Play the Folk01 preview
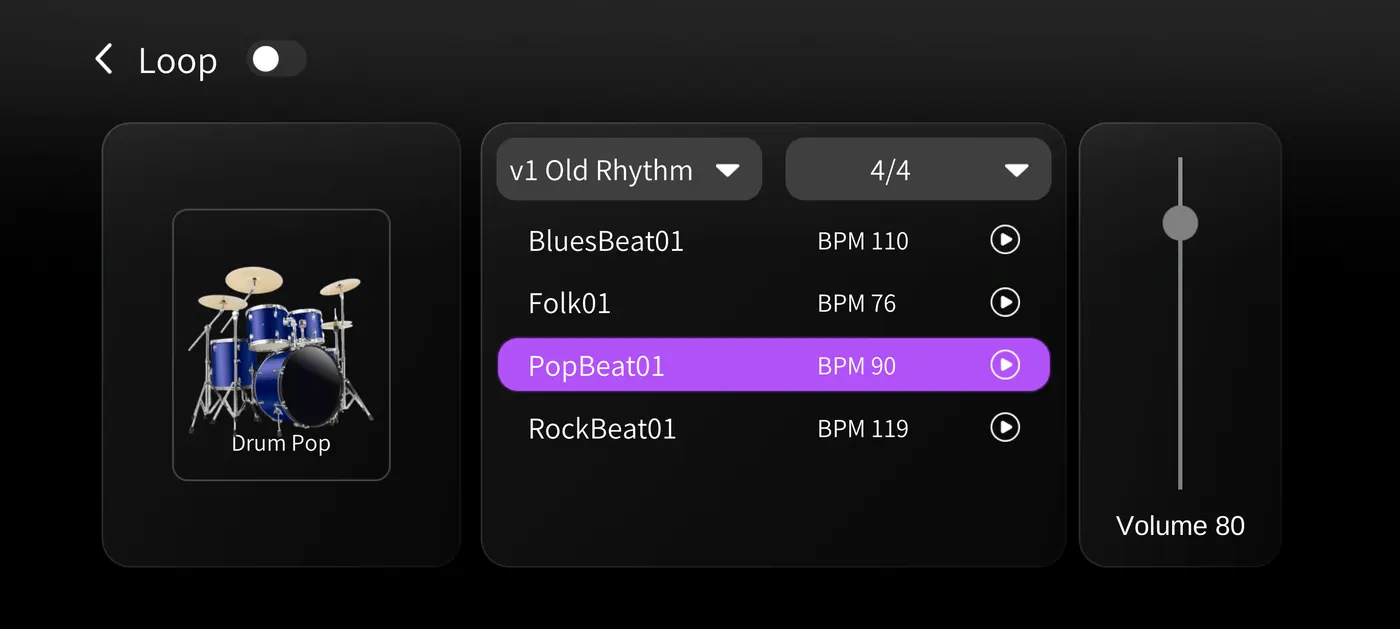Screen dimensions: 1400x629 [1004, 302]
